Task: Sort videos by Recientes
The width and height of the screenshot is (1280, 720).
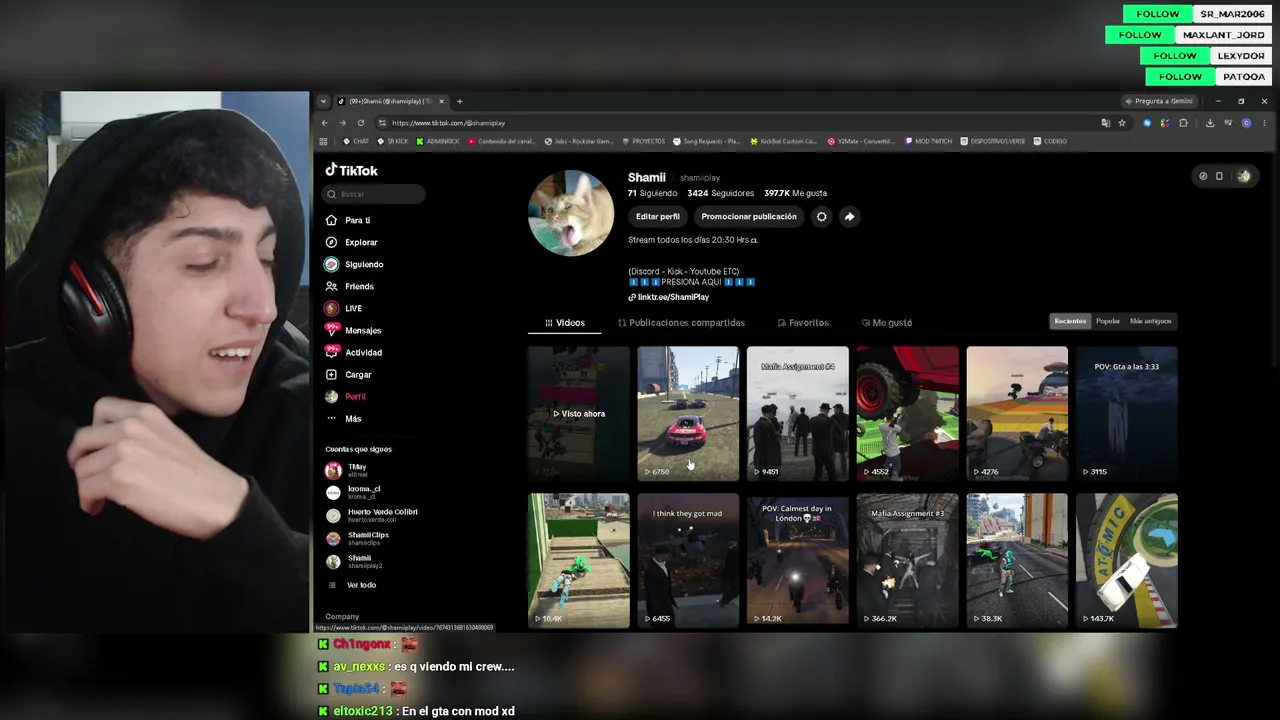Action: (1070, 321)
